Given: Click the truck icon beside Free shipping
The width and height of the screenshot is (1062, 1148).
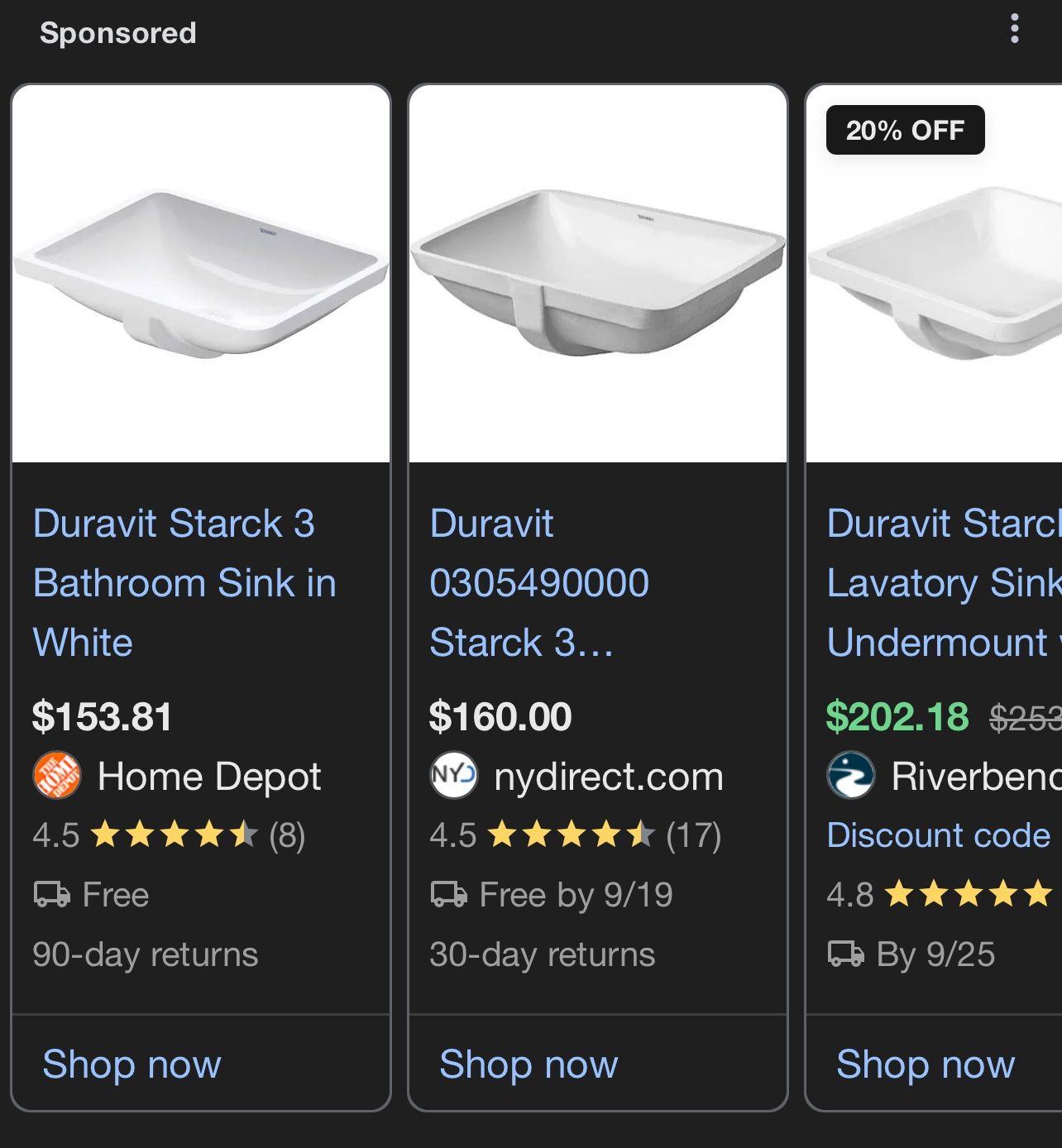Looking at the screenshot, I should 52,894.
